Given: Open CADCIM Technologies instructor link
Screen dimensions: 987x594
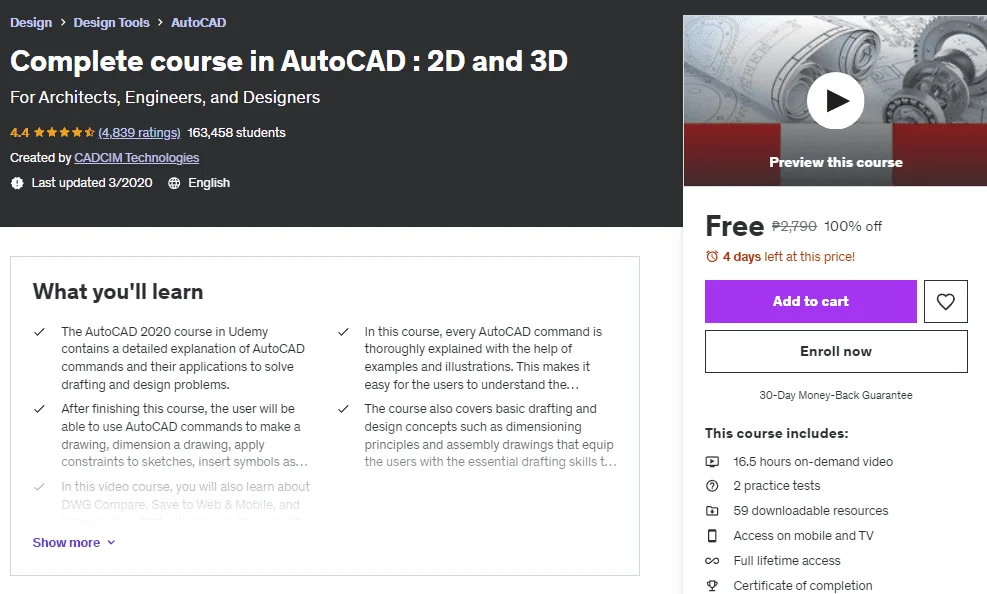Looking at the screenshot, I should tap(137, 158).
